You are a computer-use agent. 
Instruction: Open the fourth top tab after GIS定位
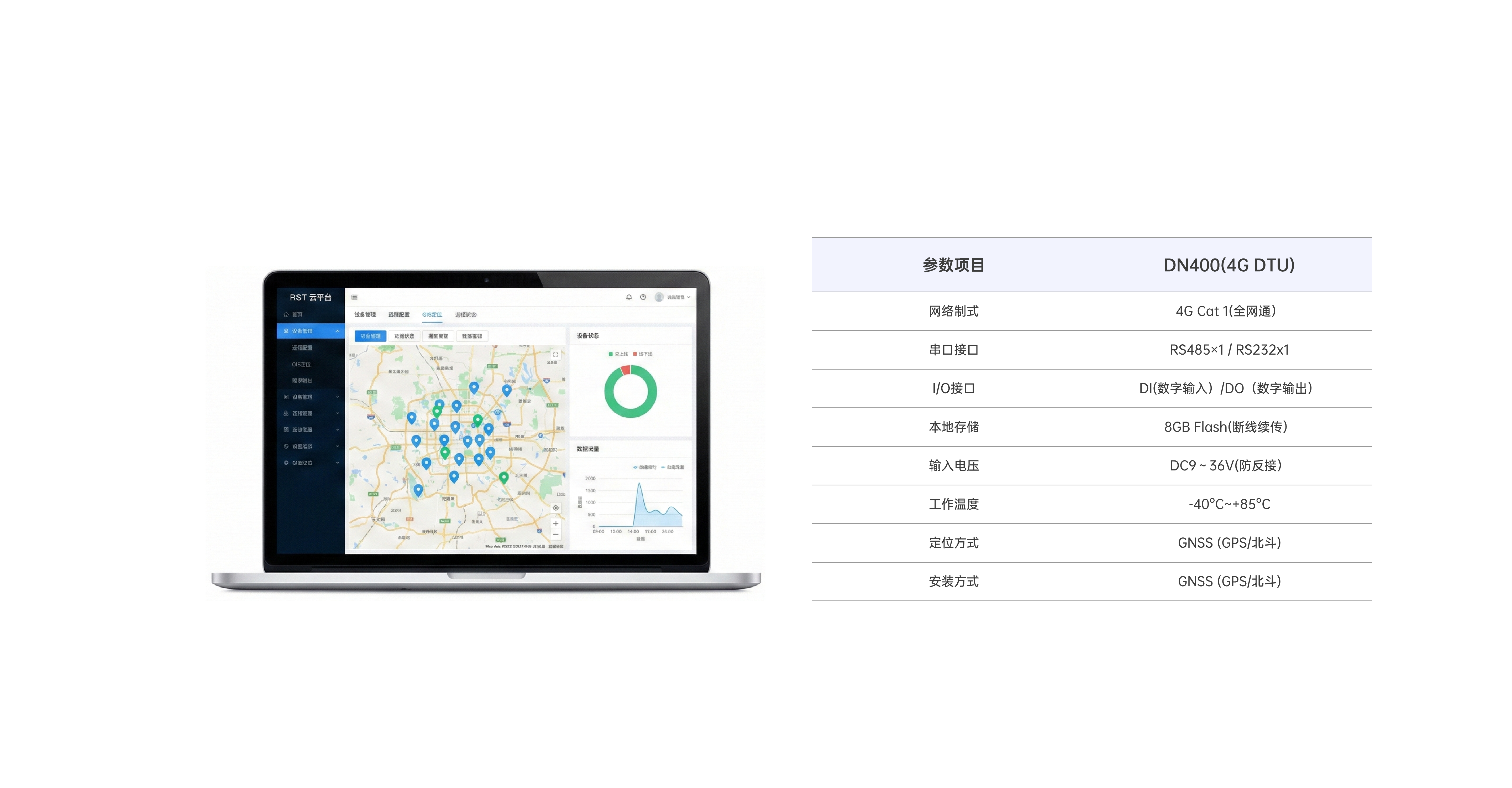click(465, 315)
